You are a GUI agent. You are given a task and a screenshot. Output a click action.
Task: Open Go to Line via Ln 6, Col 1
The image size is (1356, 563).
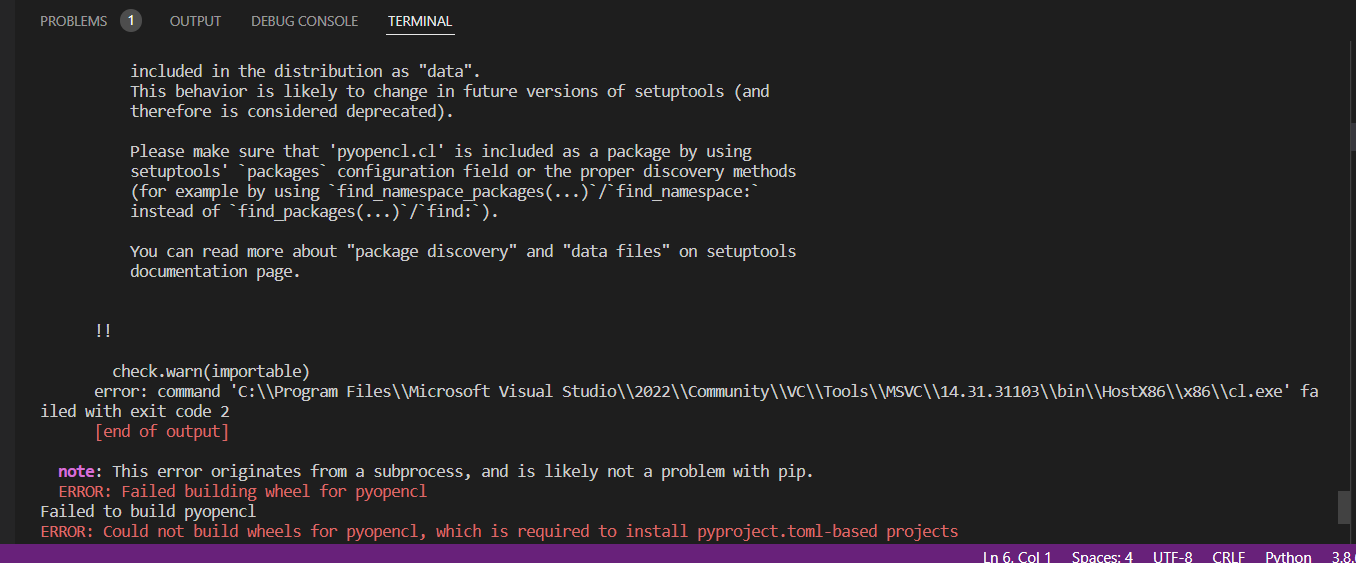click(x=1017, y=557)
